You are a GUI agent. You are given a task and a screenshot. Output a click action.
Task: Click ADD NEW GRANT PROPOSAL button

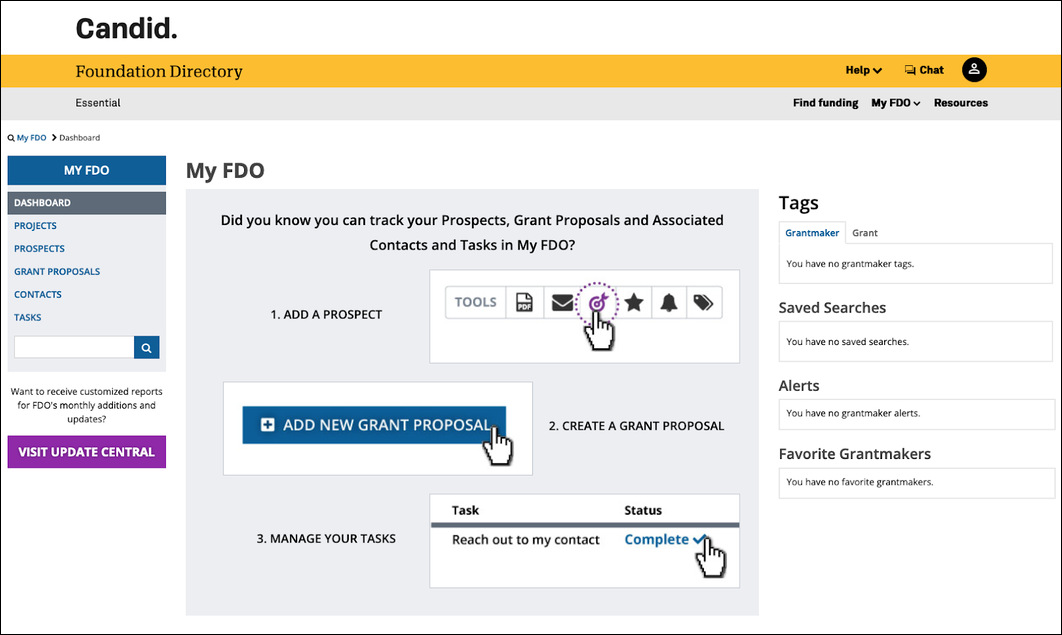[x=374, y=425]
